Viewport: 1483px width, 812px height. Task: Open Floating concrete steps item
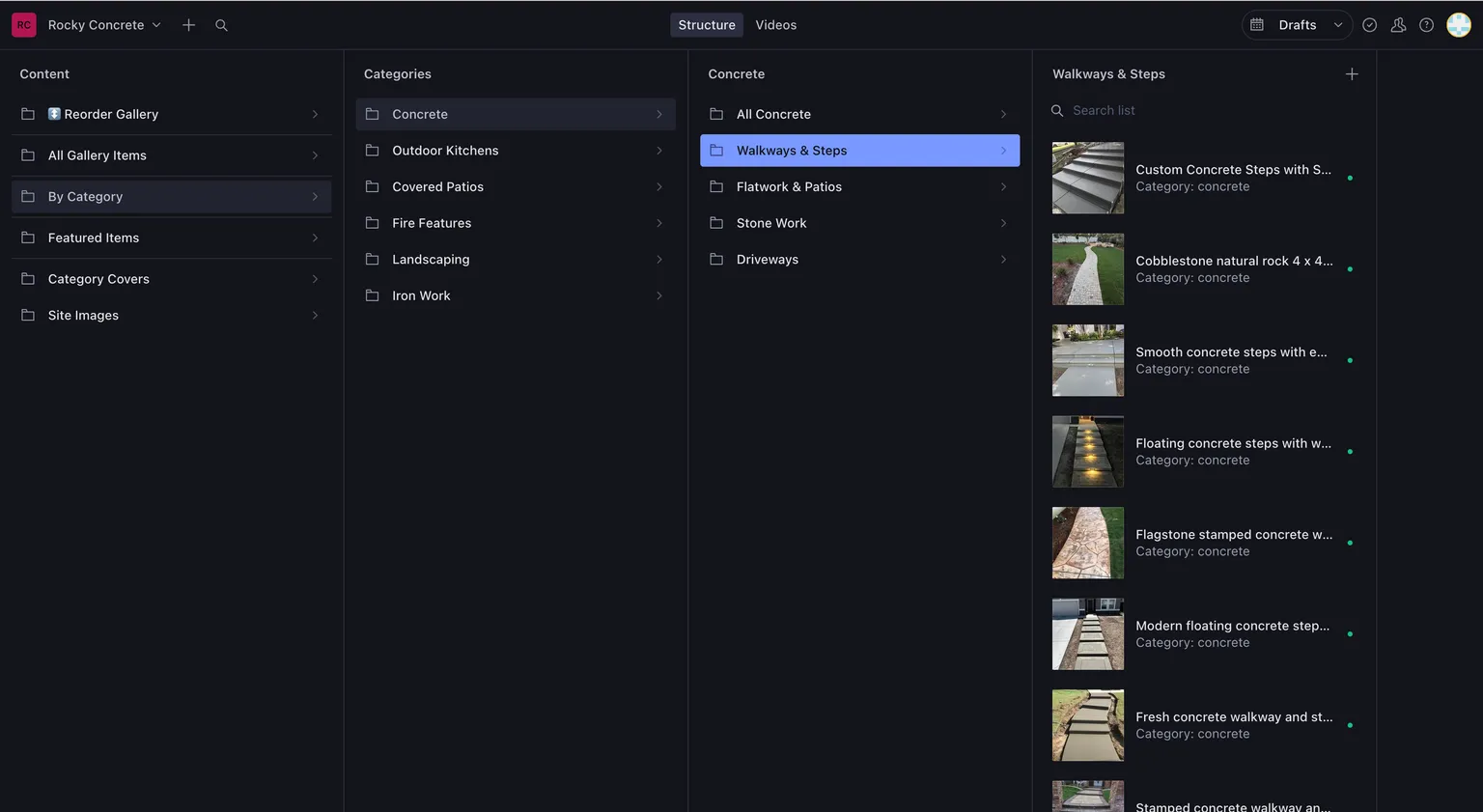point(1204,452)
